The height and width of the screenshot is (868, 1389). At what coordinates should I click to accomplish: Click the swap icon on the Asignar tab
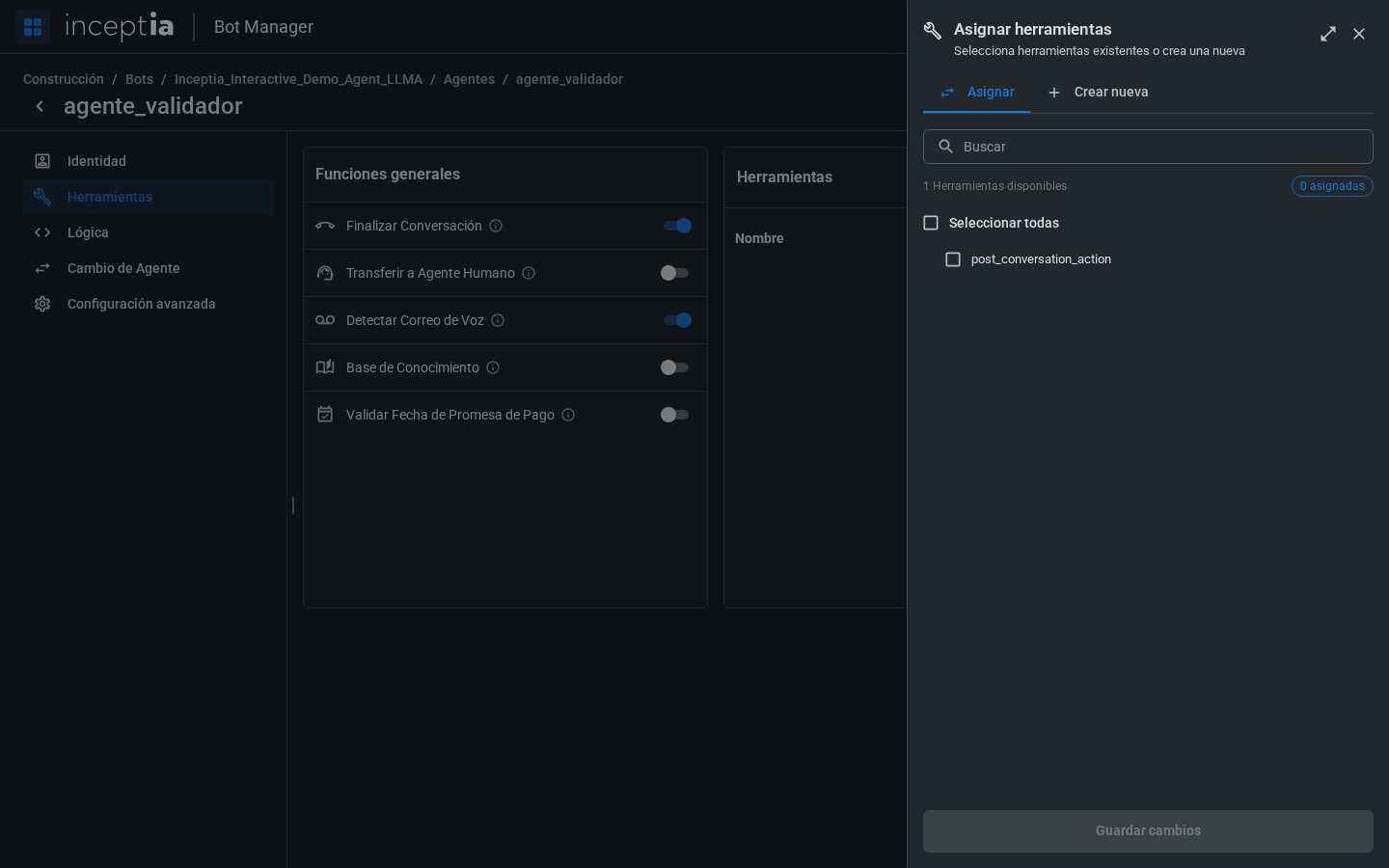[947, 93]
